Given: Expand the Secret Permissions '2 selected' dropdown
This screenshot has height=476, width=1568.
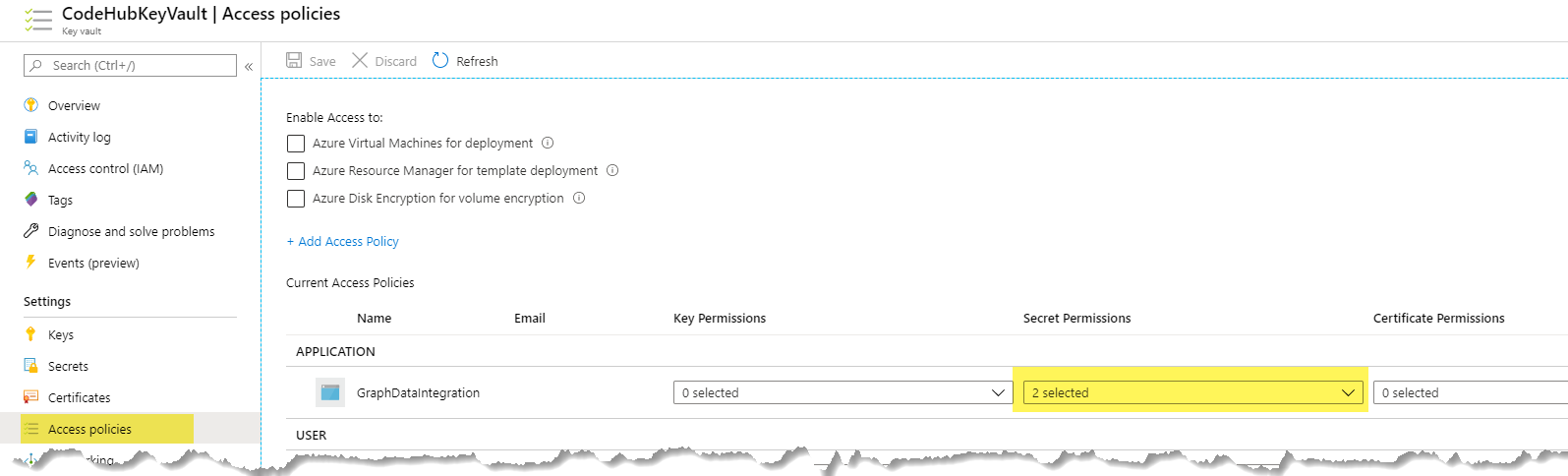Looking at the screenshot, I should click(x=1193, y=392).
